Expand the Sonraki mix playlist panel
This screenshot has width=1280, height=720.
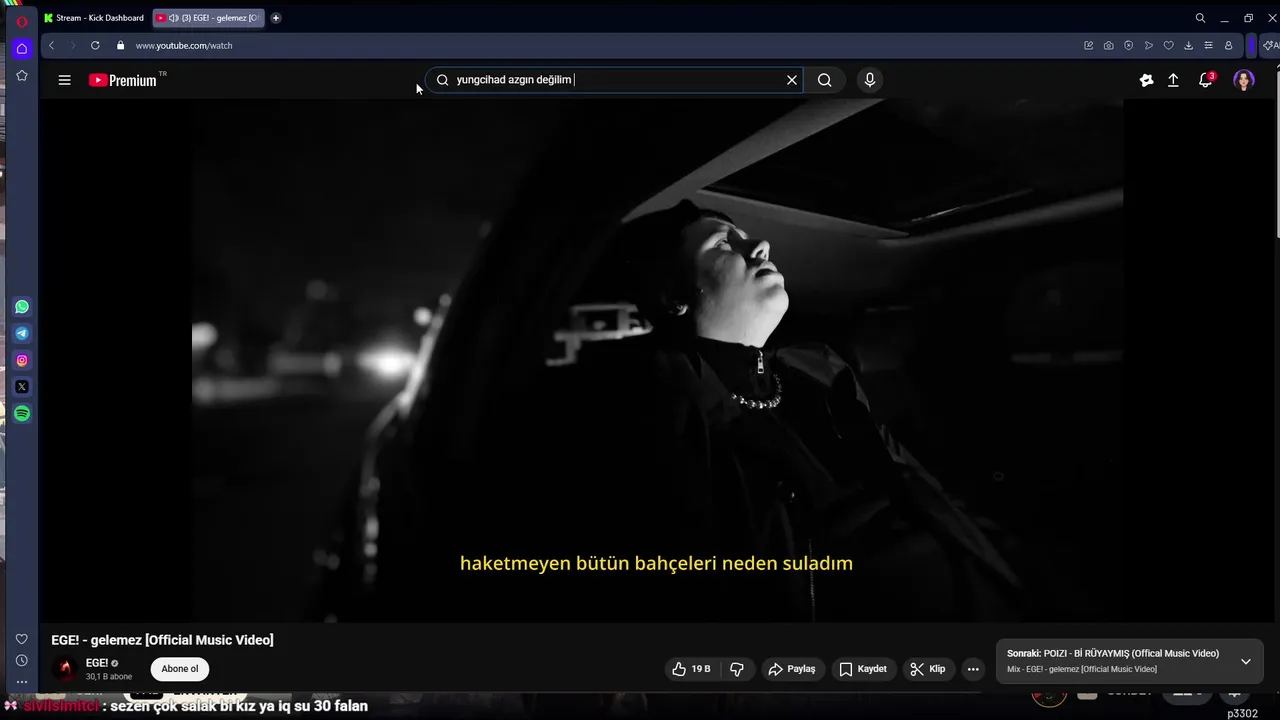(1245, 661)
